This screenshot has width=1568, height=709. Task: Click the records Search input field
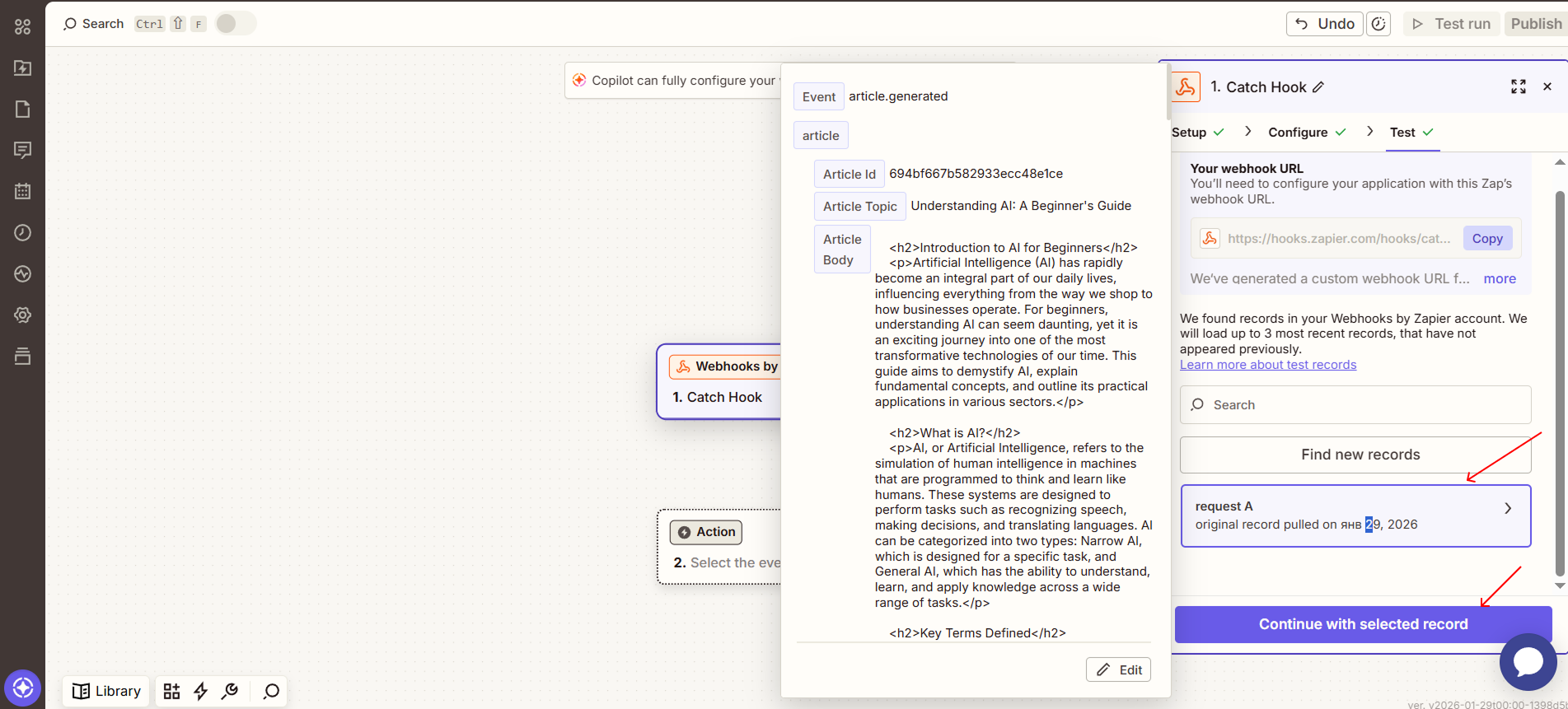coord(1355,405)
